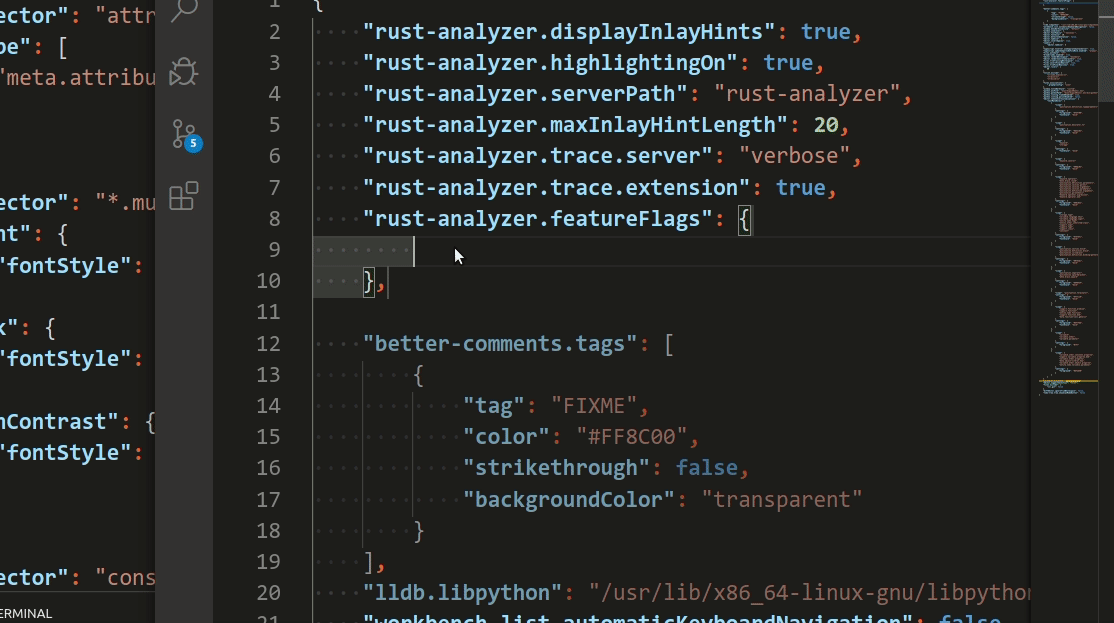Click the true value of highlightingOn
Viewport: 1114px width, 623px height.
(x=788, y=63)
